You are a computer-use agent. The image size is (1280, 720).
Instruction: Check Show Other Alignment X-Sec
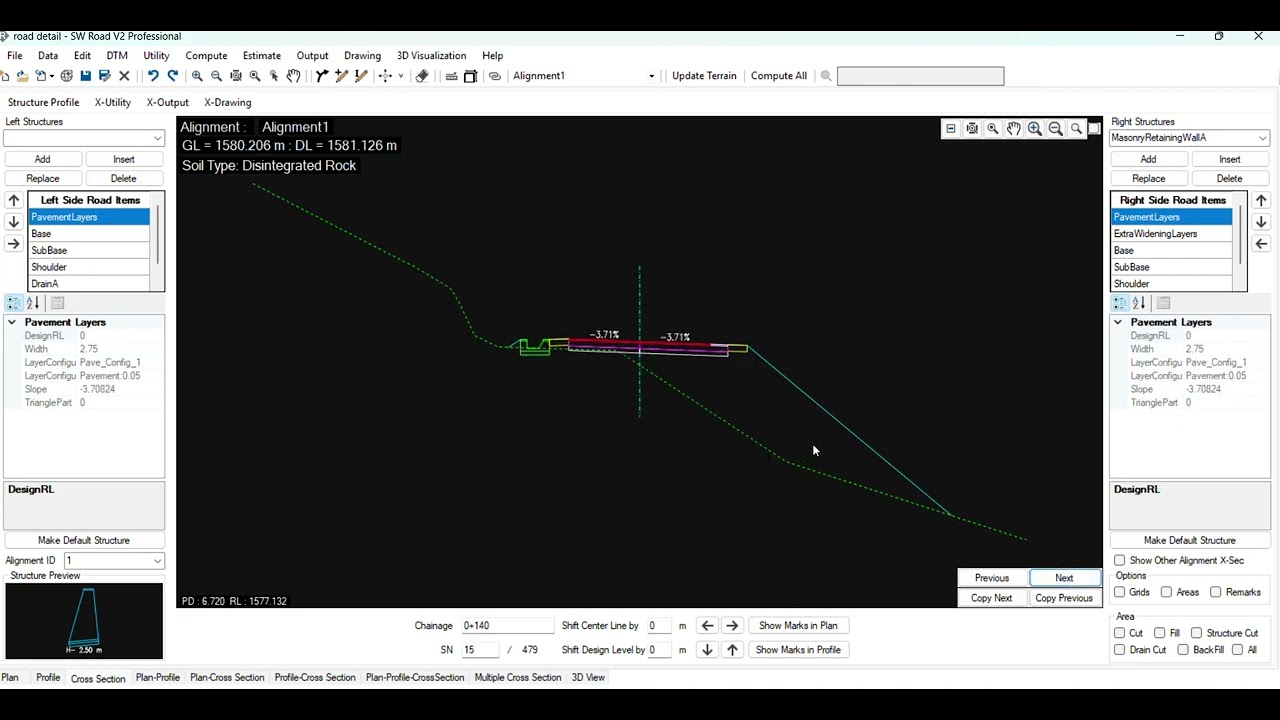point(1120,561)
